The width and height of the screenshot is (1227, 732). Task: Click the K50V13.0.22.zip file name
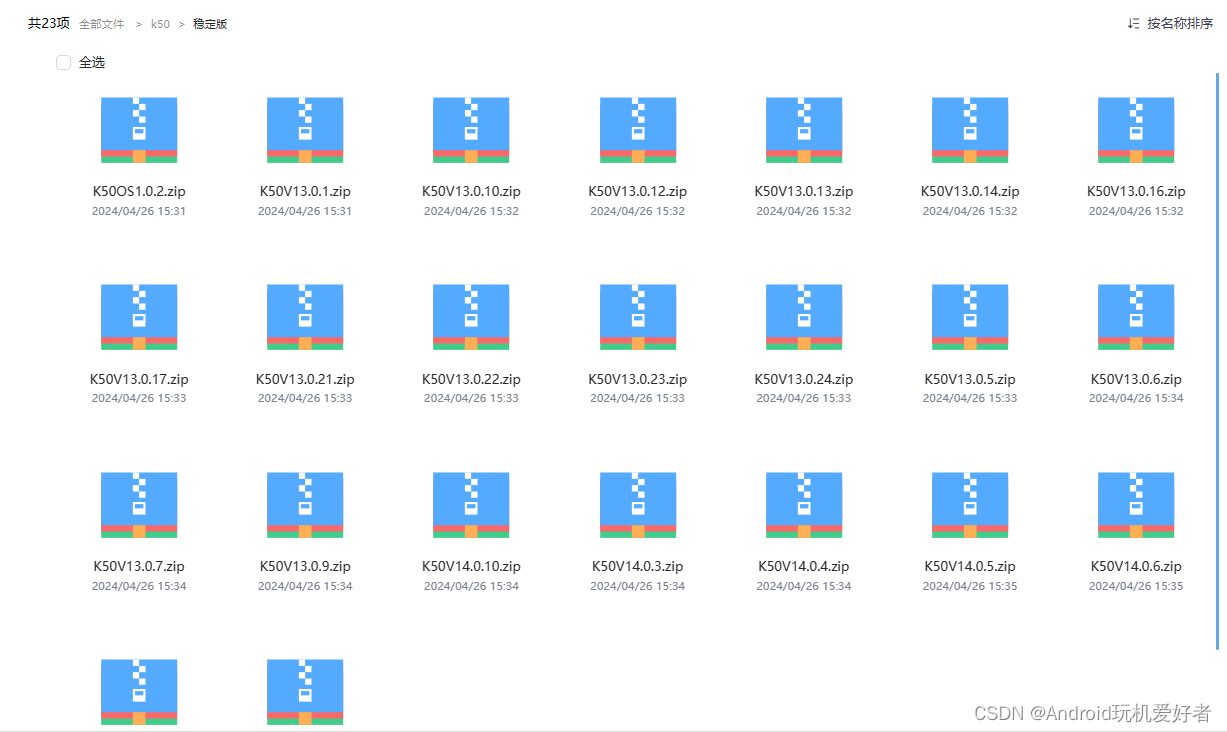pyautogui.click(x=471, y=379)
